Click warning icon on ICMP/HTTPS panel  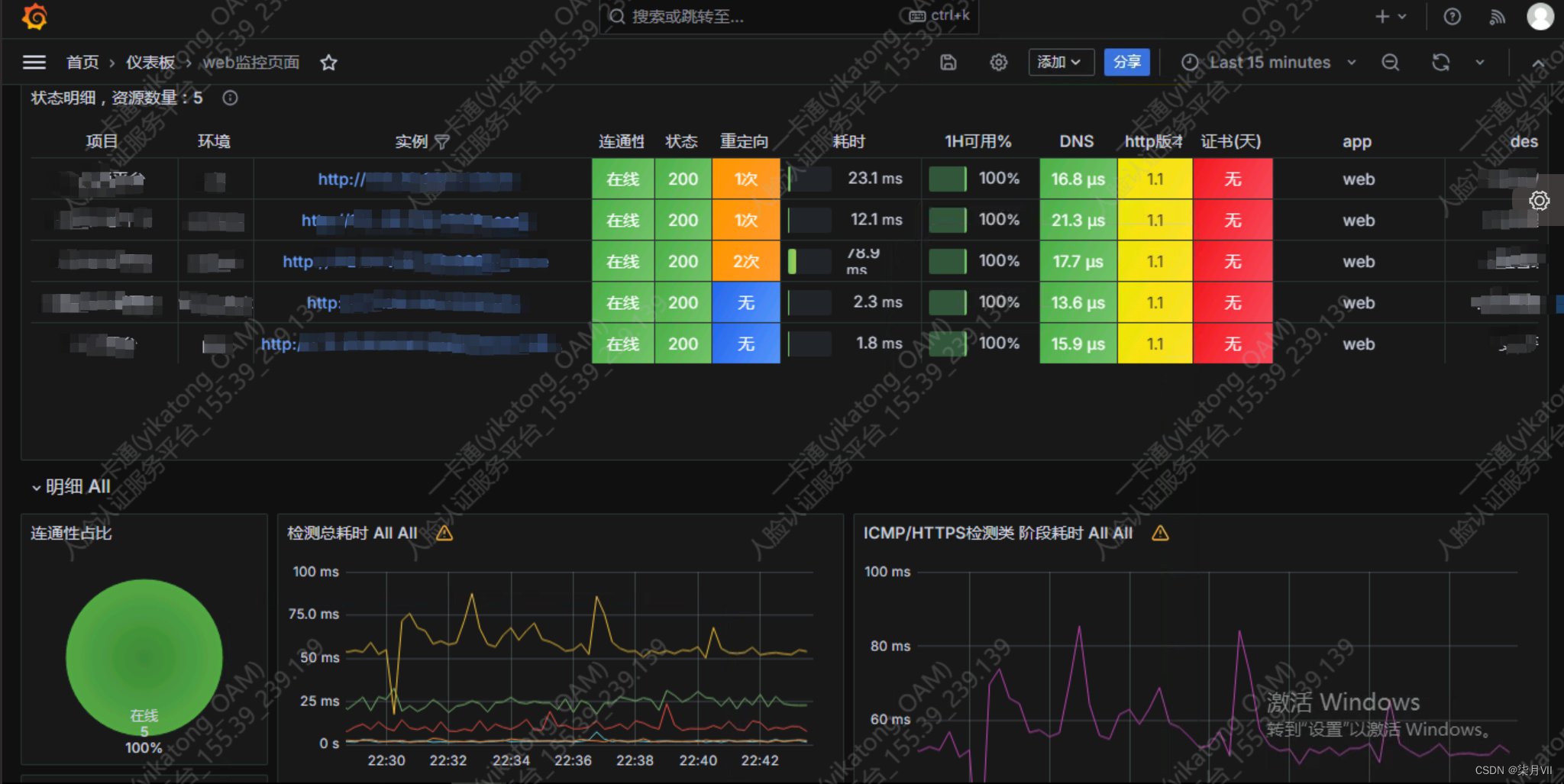coord(1160,533)
